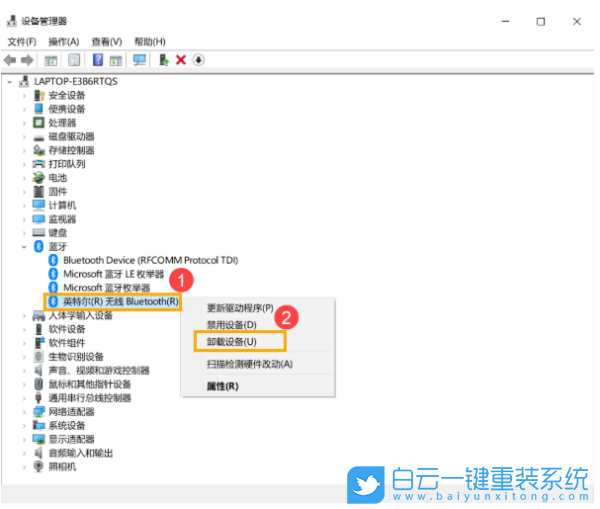Expand the 显示适配器 category

(24, 440)
